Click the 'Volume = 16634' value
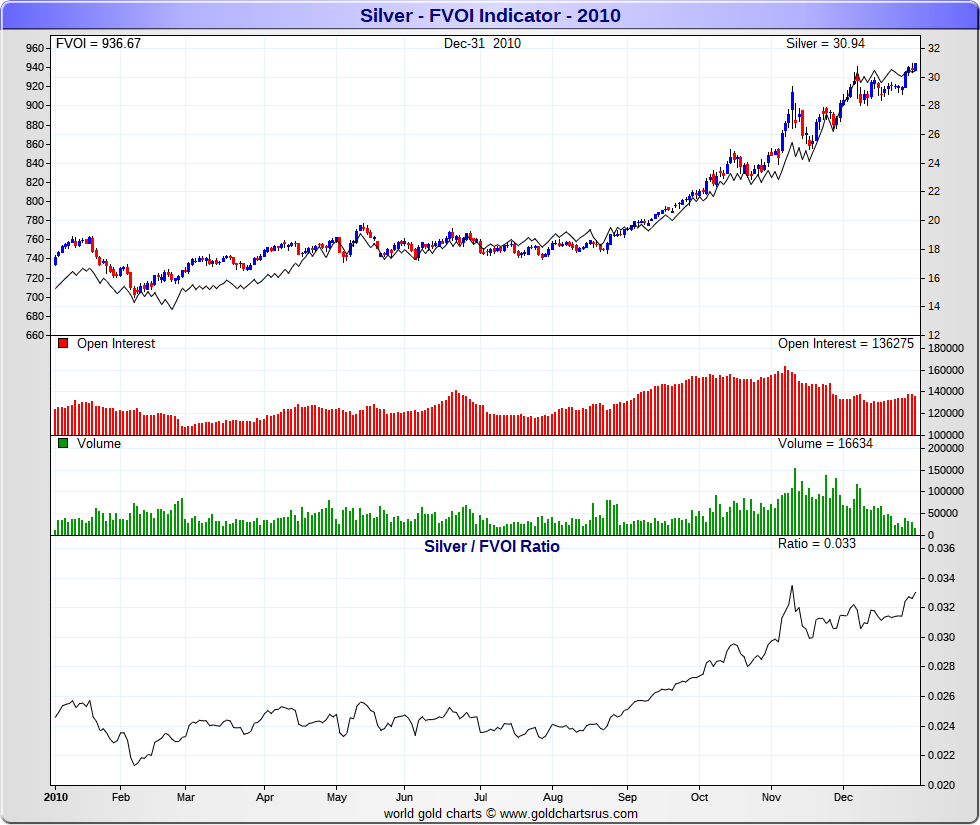The image size is (980, 825). pos(825,443)
